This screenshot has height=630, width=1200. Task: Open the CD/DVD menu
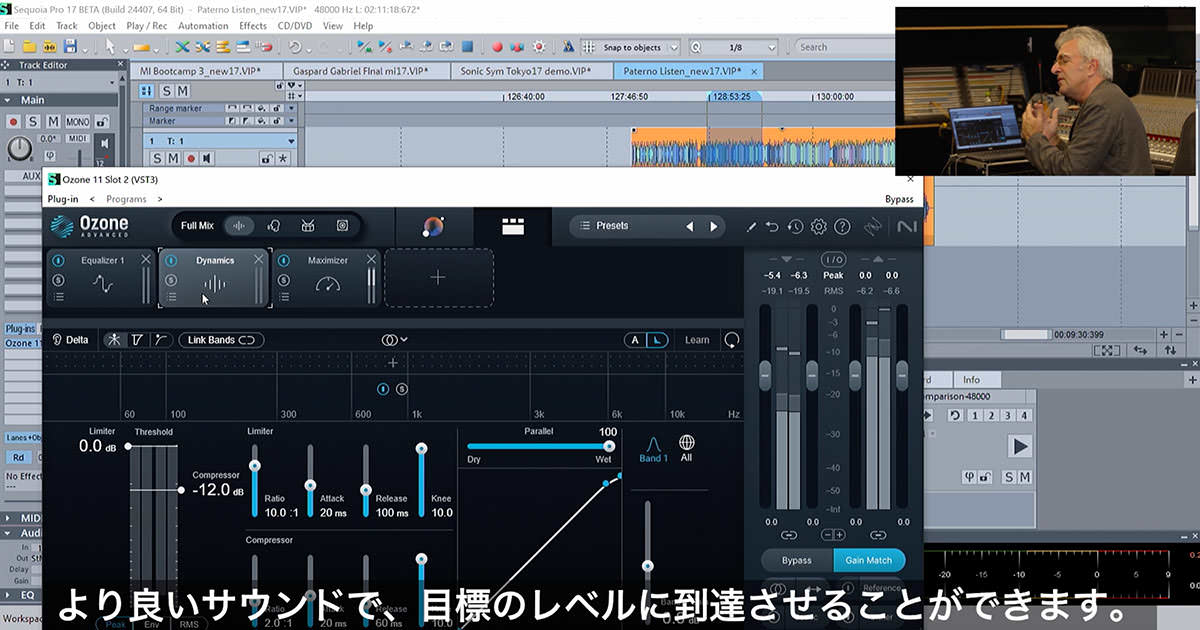294,26
